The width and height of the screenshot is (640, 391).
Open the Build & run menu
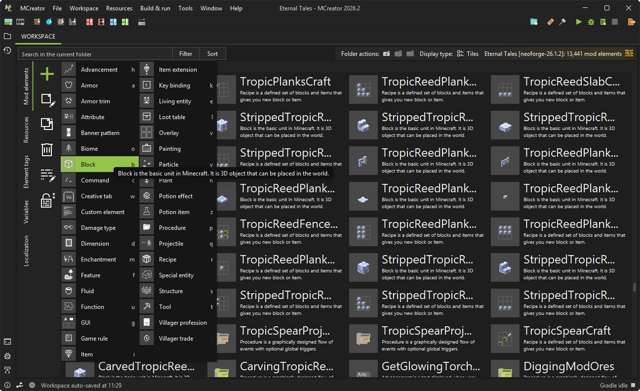(155, 8)
